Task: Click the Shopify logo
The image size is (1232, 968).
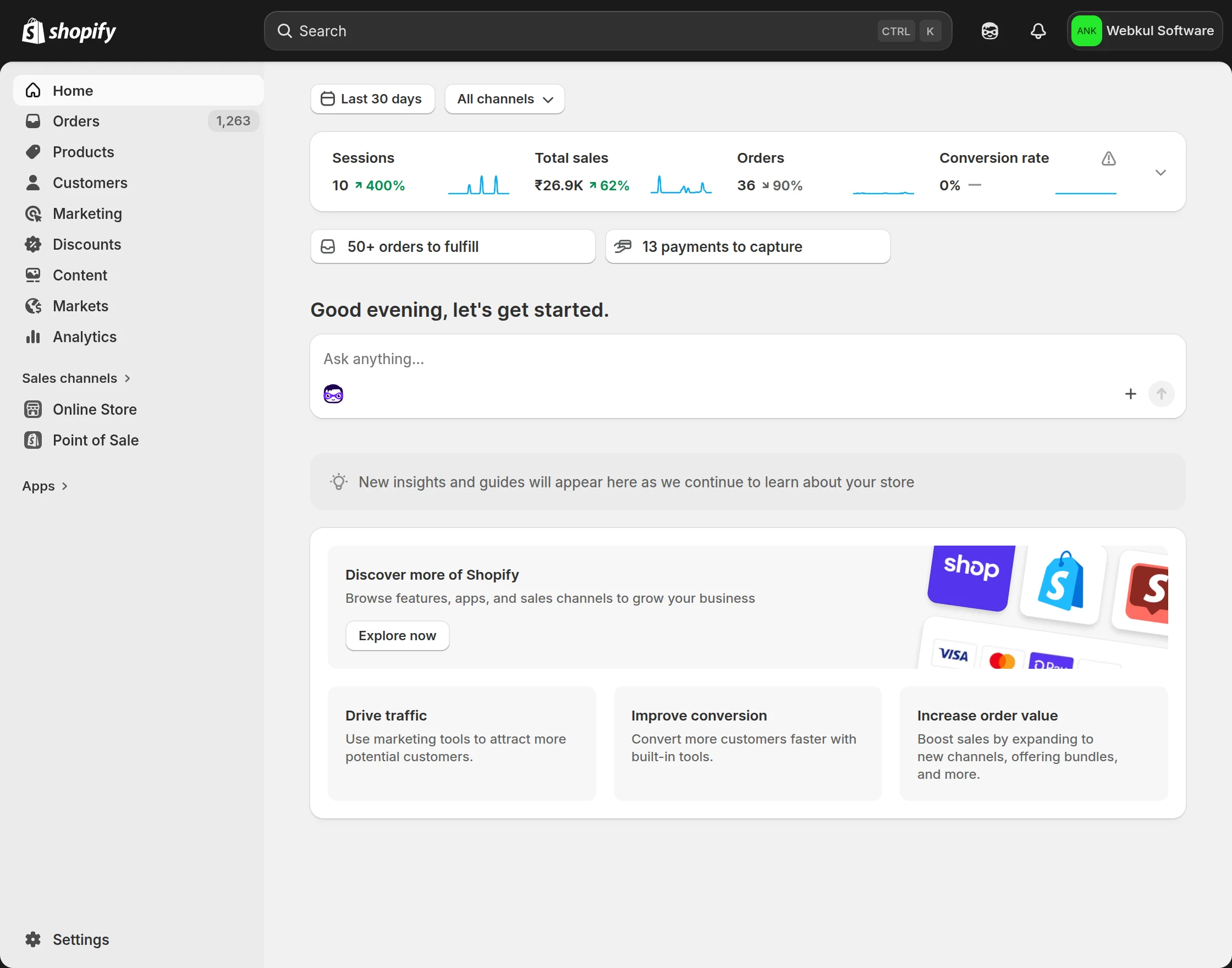Action: click(x=69, y=31)
